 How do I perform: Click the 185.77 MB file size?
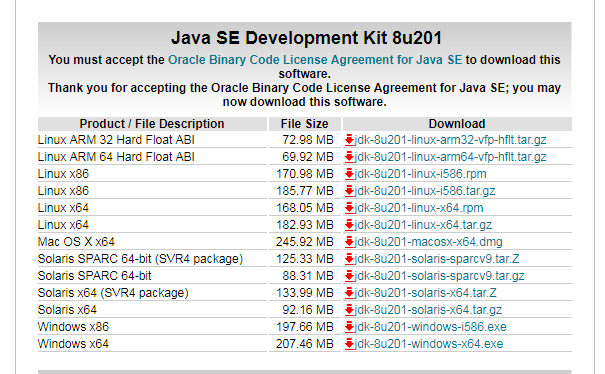[304, 191]
